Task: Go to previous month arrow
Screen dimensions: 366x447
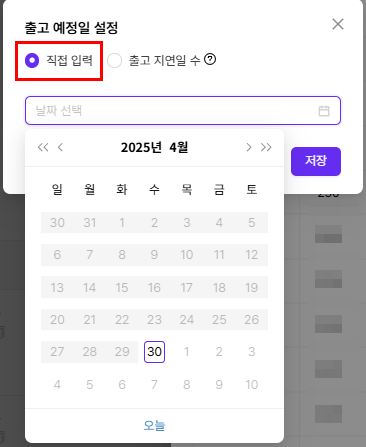Action: (60, 147)
